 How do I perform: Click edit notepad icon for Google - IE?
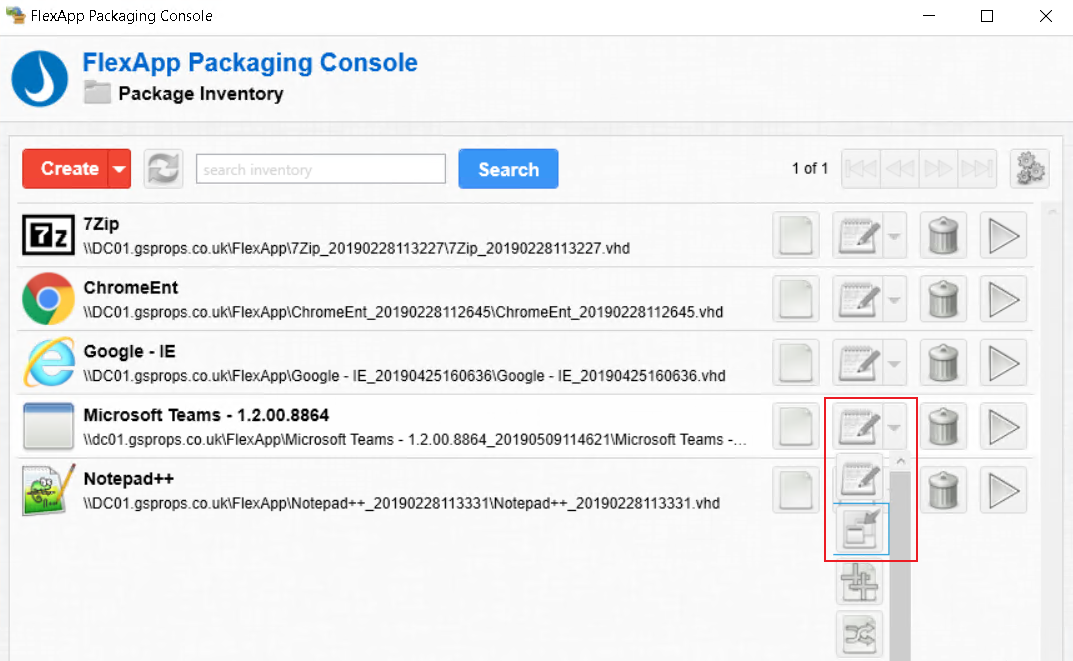tap(855, 362)
